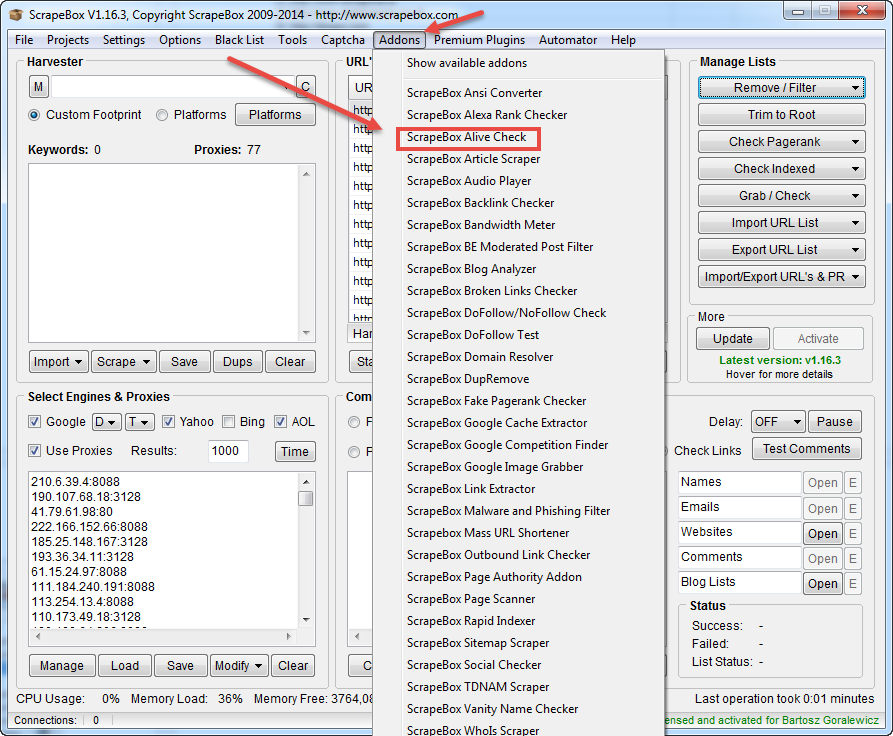
Task: Open the Import/Export URL's & PR dropdown
Action: click(x=781, y=277)
